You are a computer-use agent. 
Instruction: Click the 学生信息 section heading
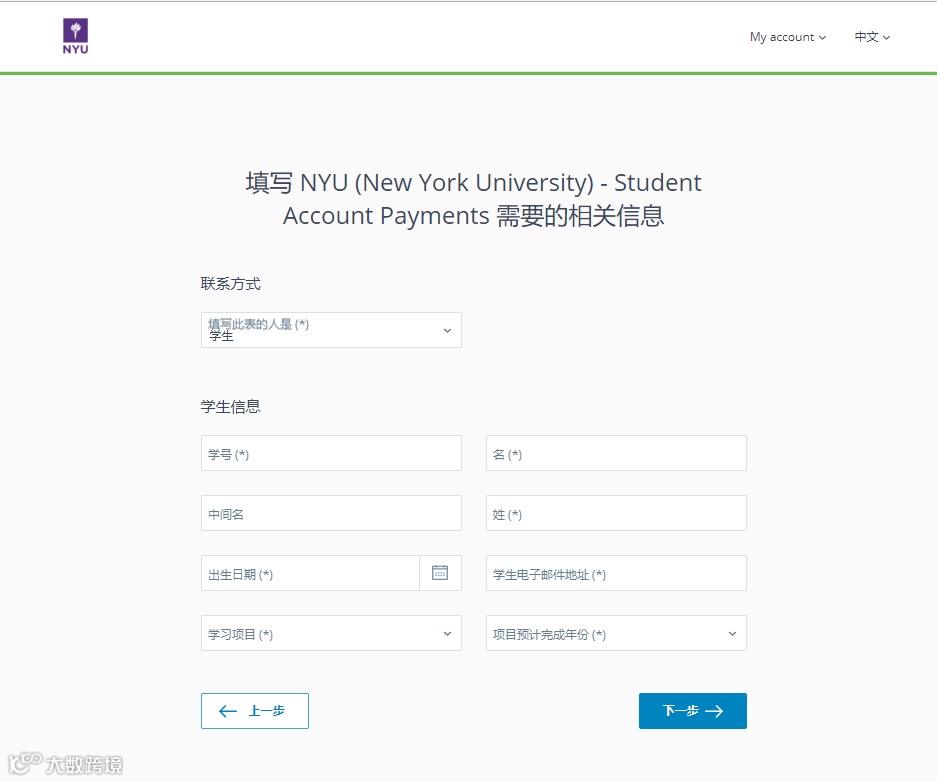[x=231, y=407]
